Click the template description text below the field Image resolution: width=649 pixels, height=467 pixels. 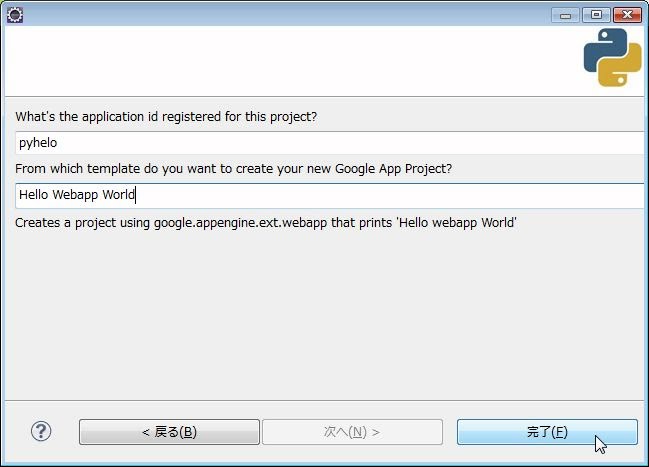(x=265, y=222)
